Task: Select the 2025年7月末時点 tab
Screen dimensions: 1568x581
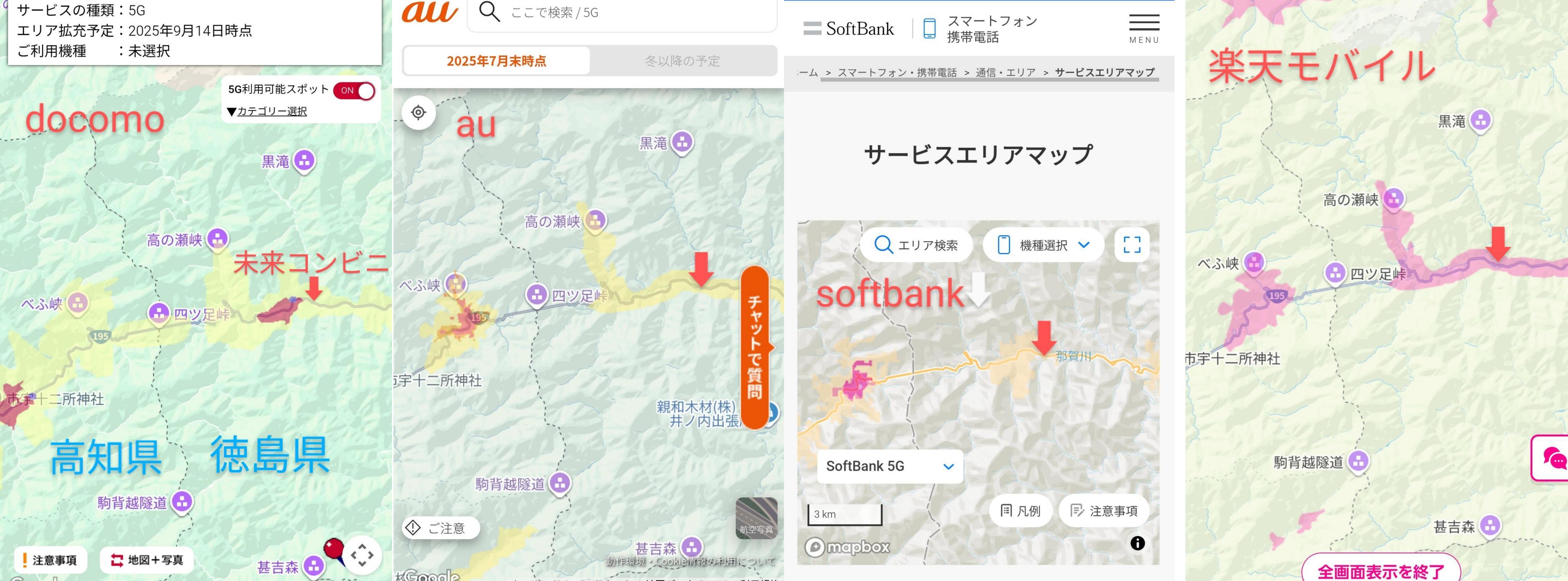Action: pos(496,61)
